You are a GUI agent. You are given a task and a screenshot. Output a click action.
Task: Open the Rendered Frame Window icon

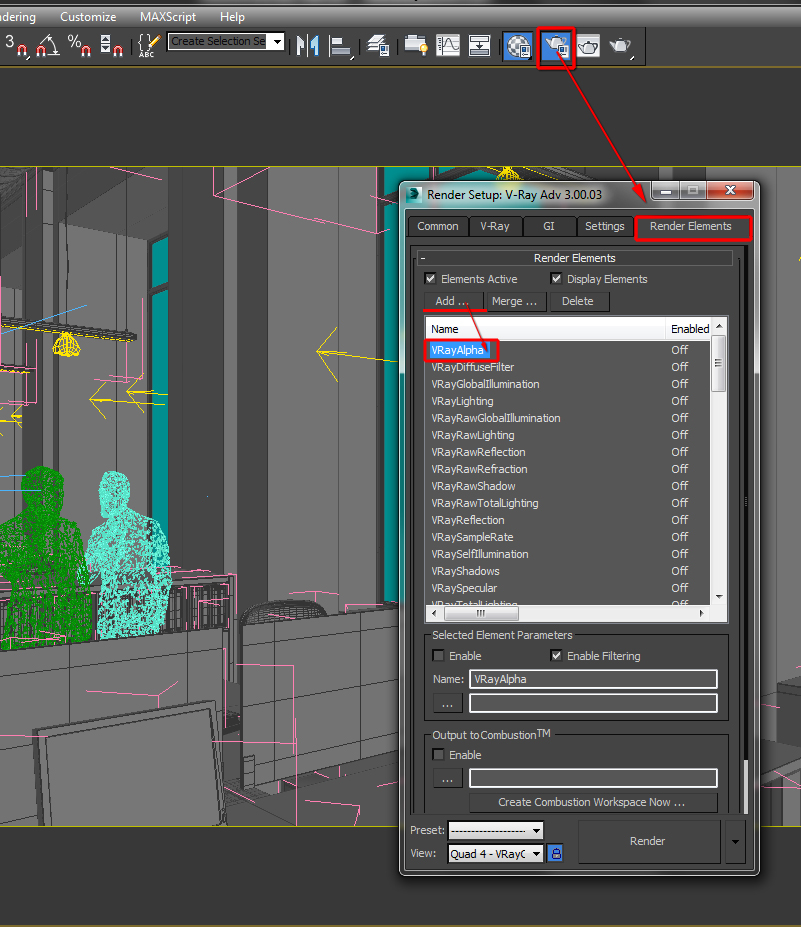[x=588, y=46]
